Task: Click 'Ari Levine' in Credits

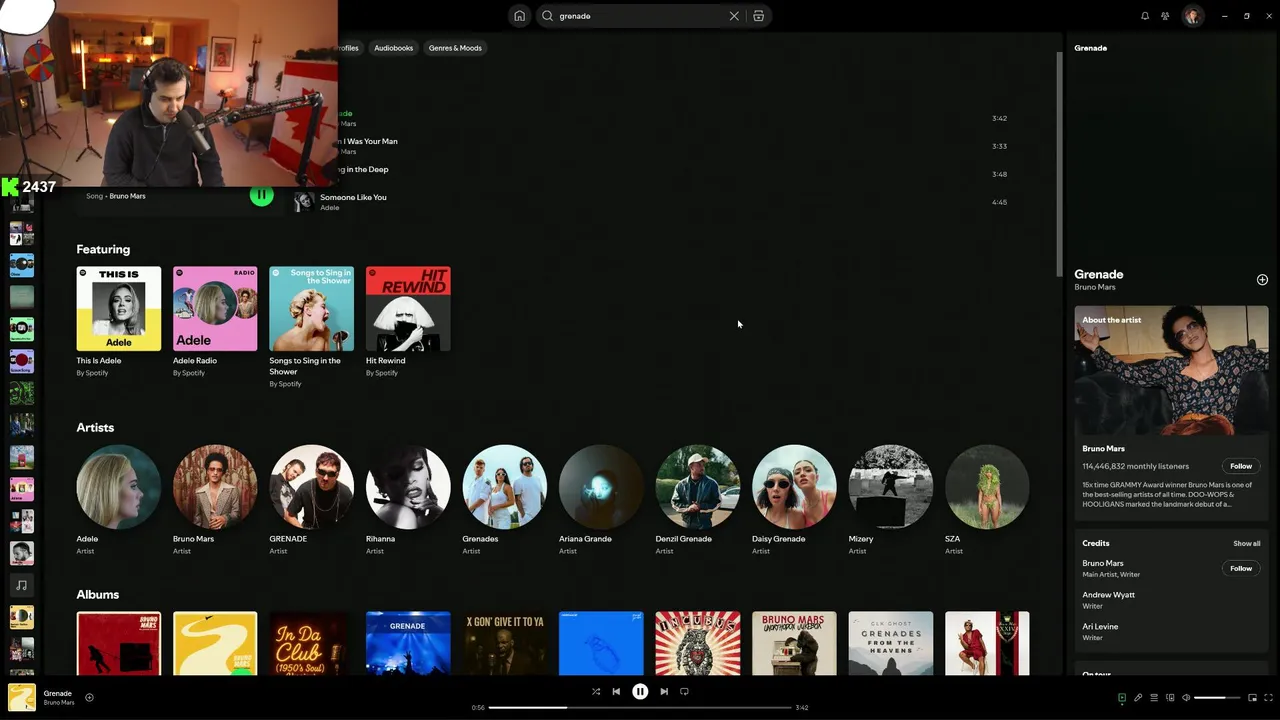Action: tap(1100, 627)
